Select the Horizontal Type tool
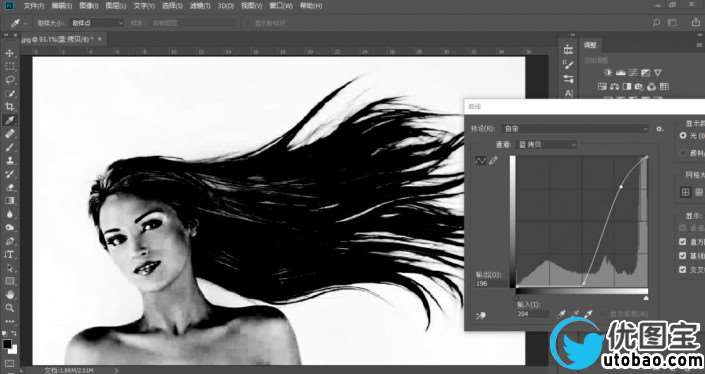This screenshot has width=705, height=374. pos(9,254)
